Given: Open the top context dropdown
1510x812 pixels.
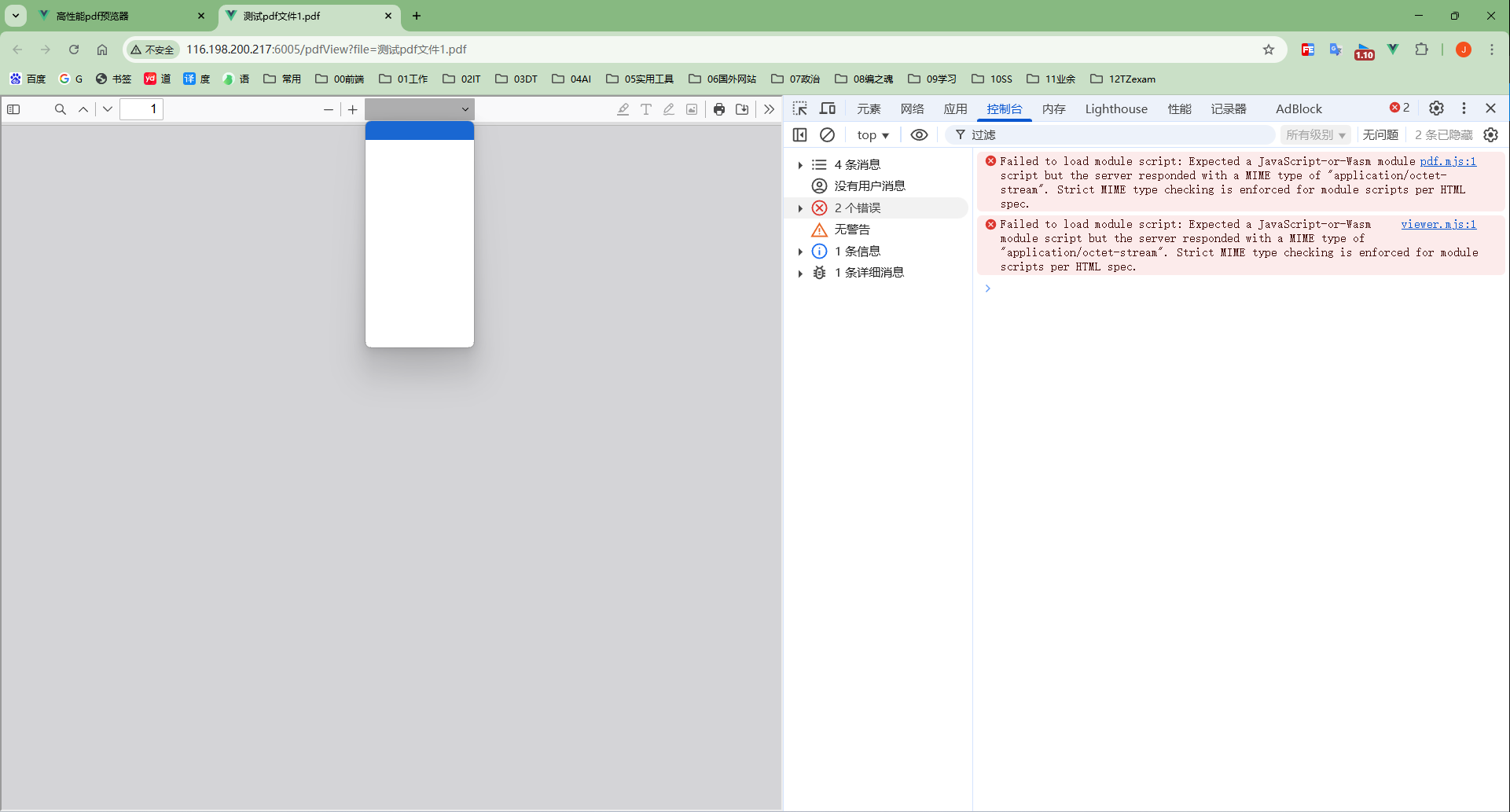Looking at the screenshot, I should point(873,135).
